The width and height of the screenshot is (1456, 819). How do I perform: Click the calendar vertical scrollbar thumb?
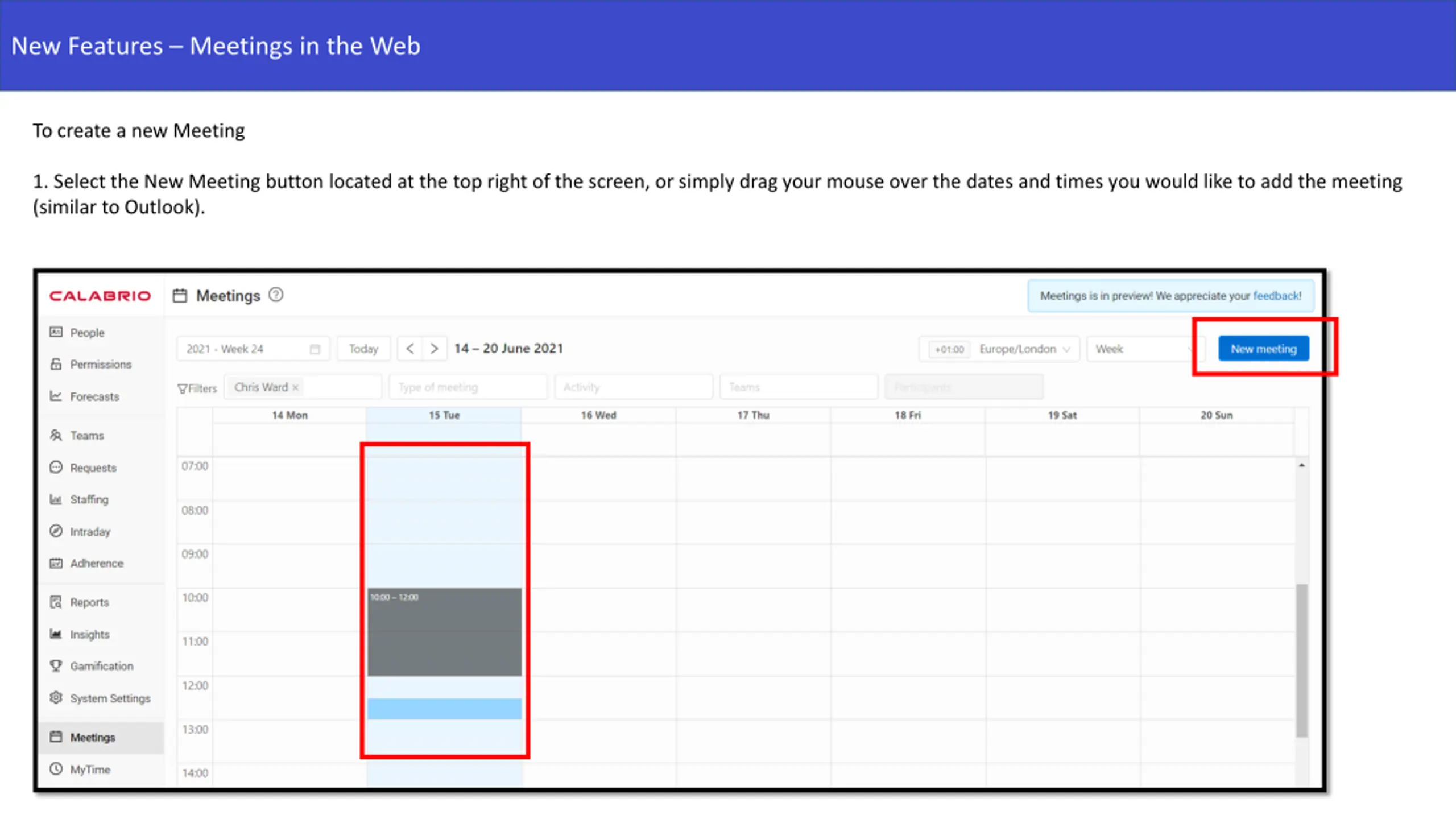(1302, 661)
